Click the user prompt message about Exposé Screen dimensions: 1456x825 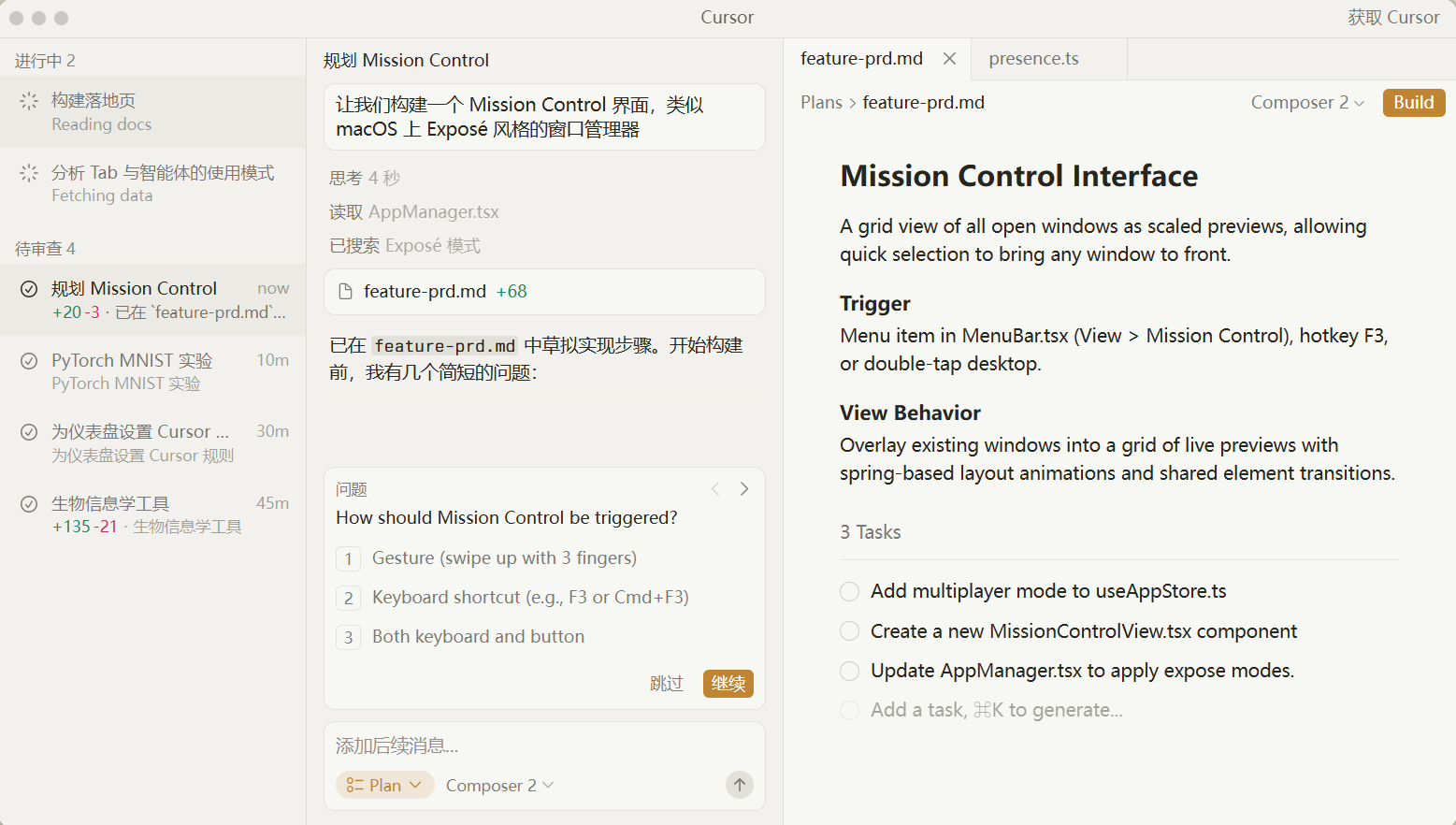click(544, 117)
